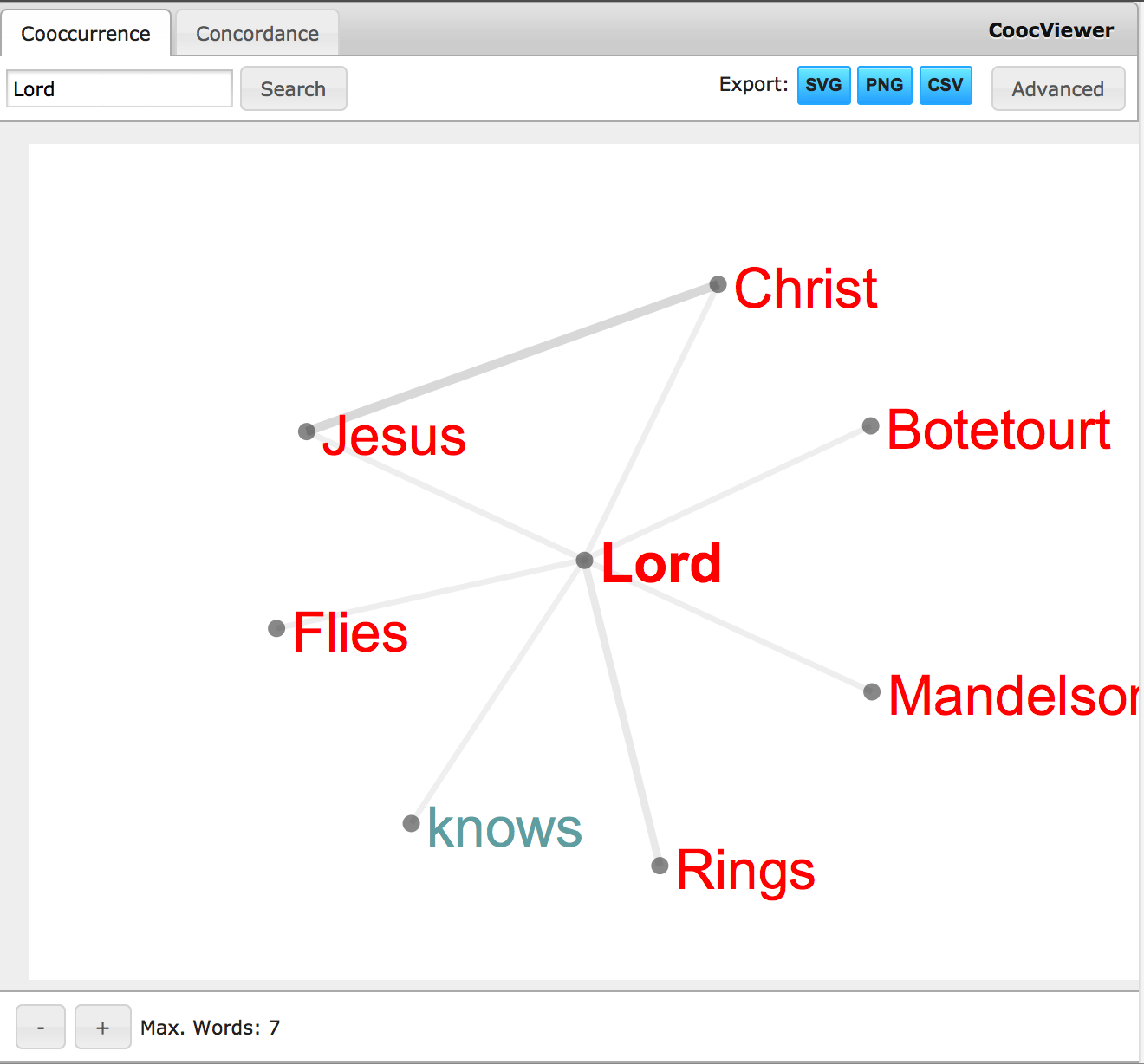Click the knows node in the graph
The width and height of the screenshot is (1144, 1064).
(x=412, y=823)
